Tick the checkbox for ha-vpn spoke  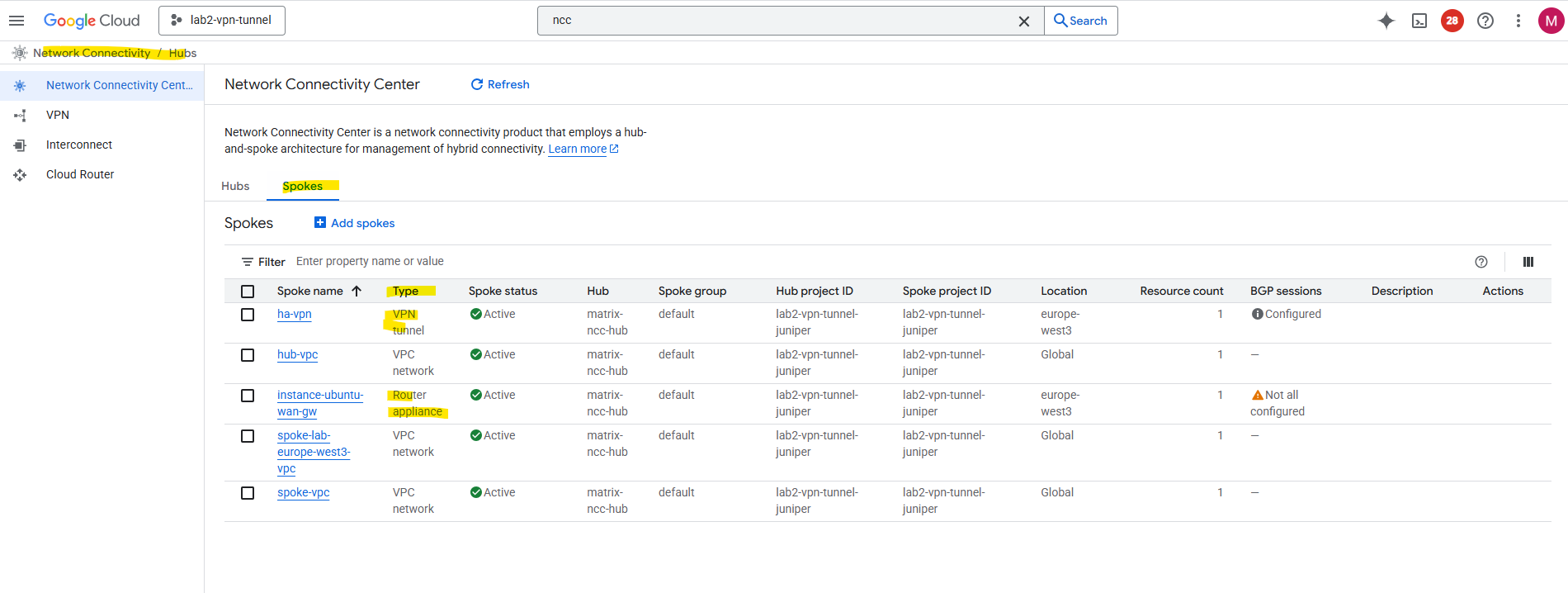pyautogui.click(x=248, y=315)
